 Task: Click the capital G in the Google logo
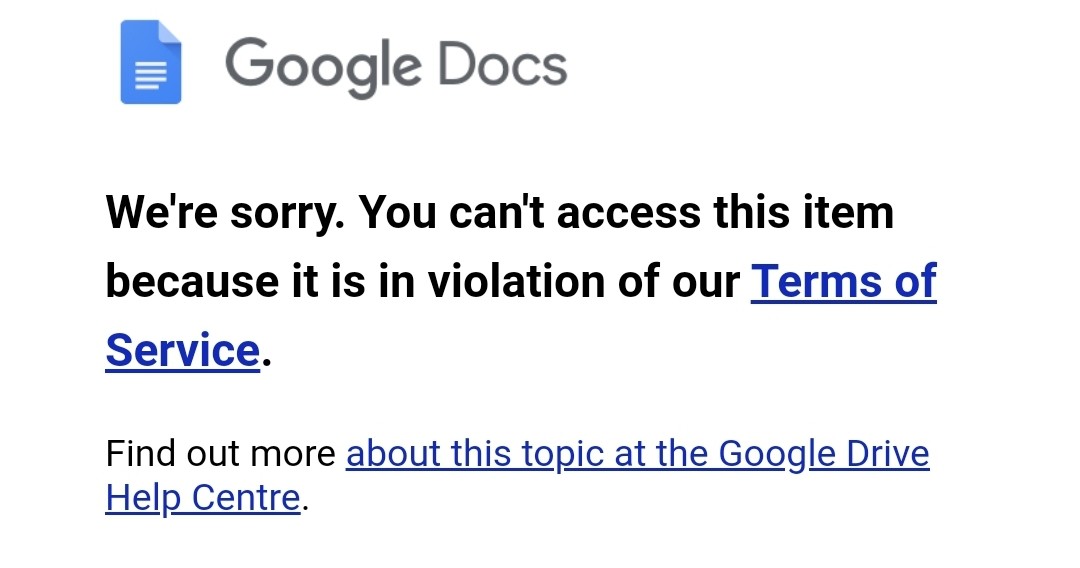tap(249, 62)
